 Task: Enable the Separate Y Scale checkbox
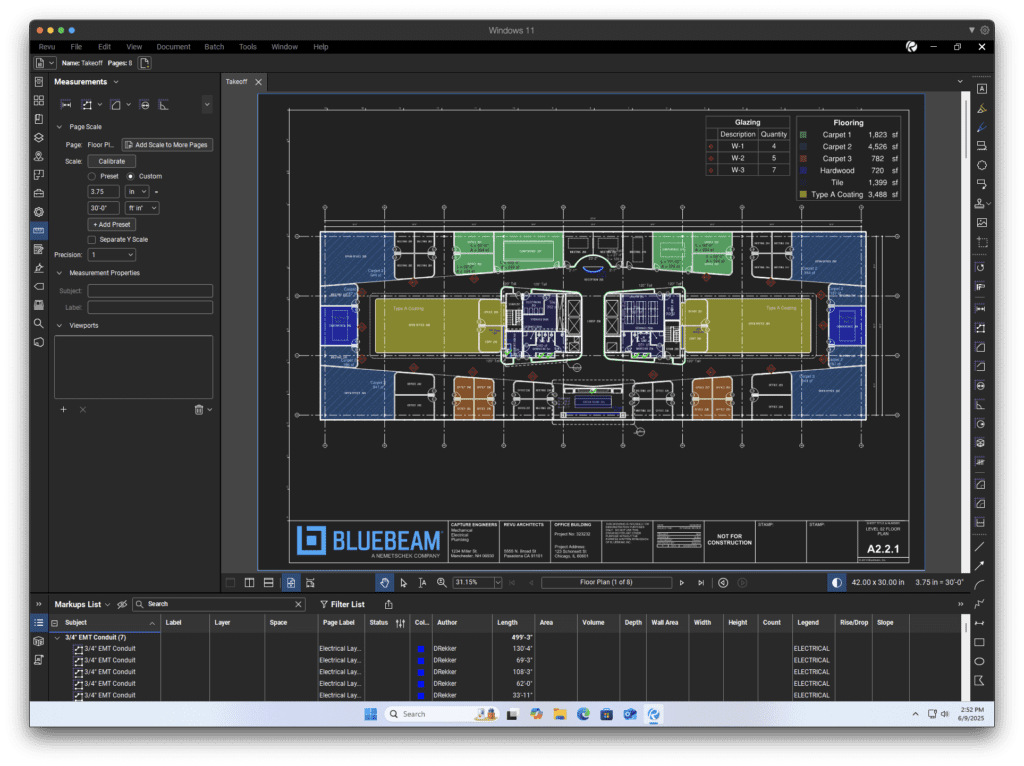coord(92,239)
